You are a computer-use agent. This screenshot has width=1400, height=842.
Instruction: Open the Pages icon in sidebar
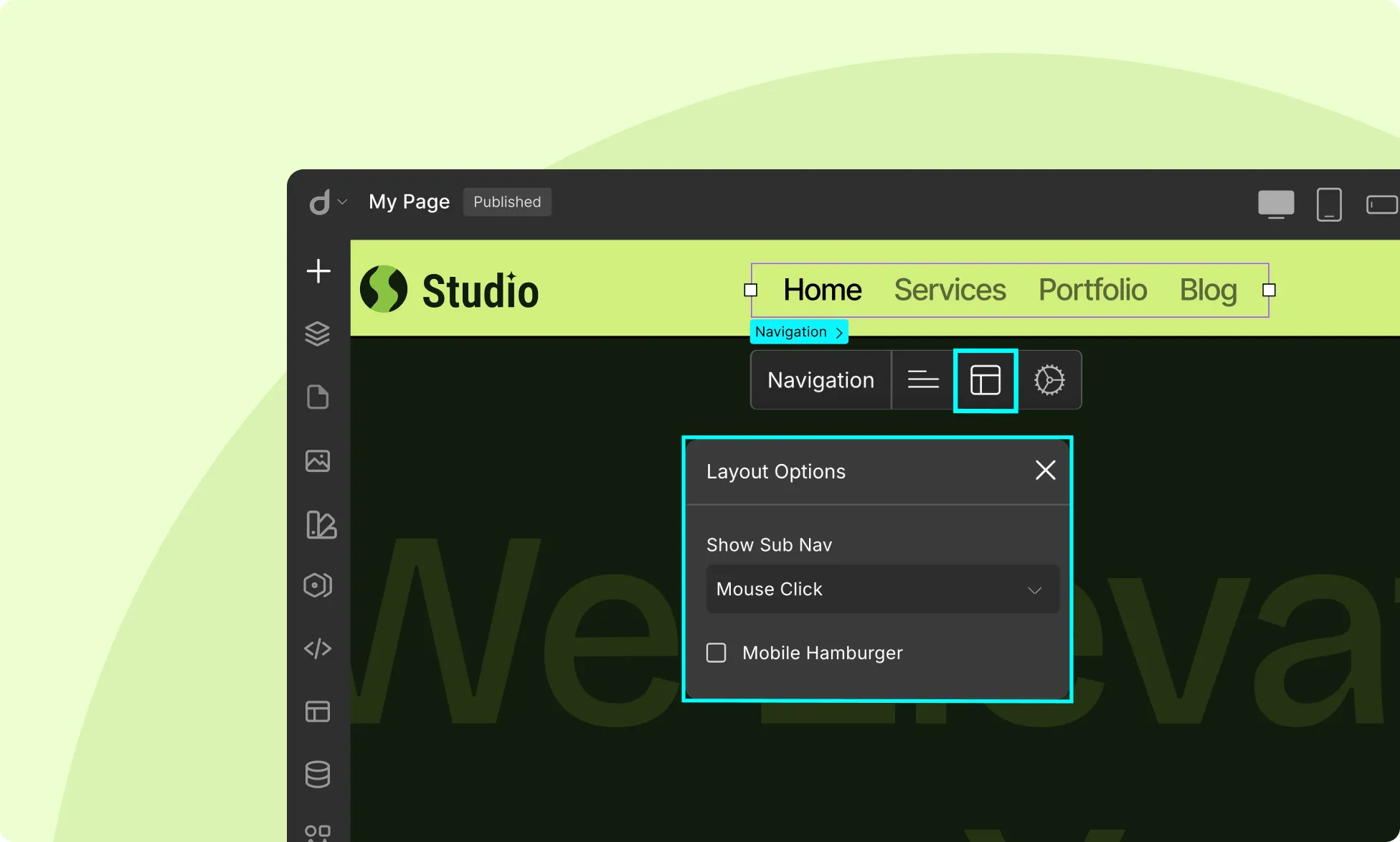[x=318, y=397]
